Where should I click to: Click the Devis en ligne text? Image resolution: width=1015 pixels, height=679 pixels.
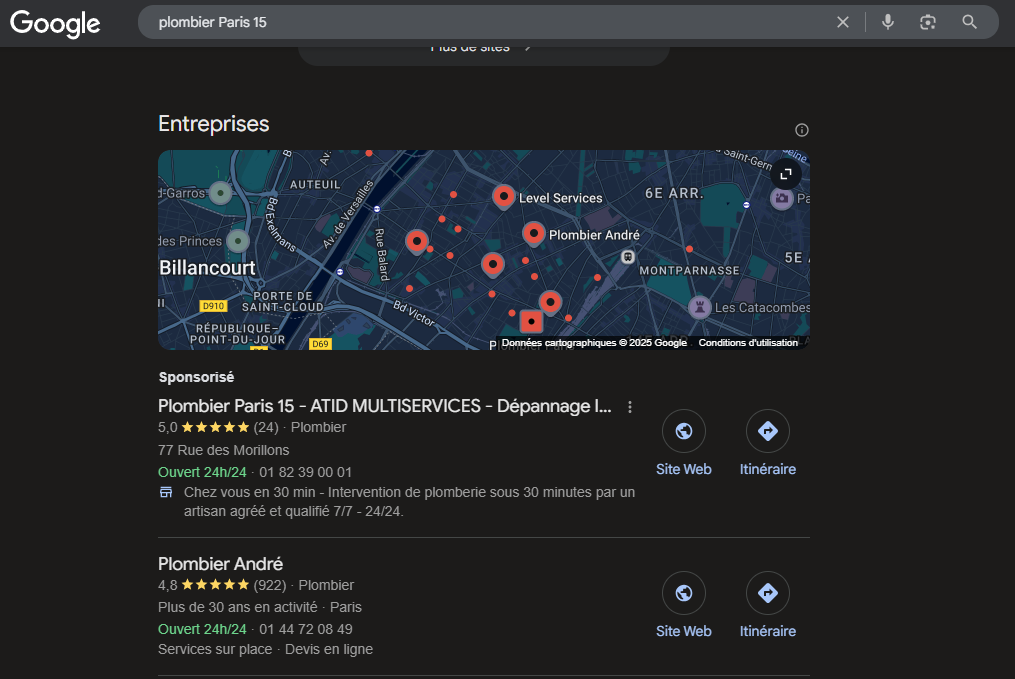329,649
